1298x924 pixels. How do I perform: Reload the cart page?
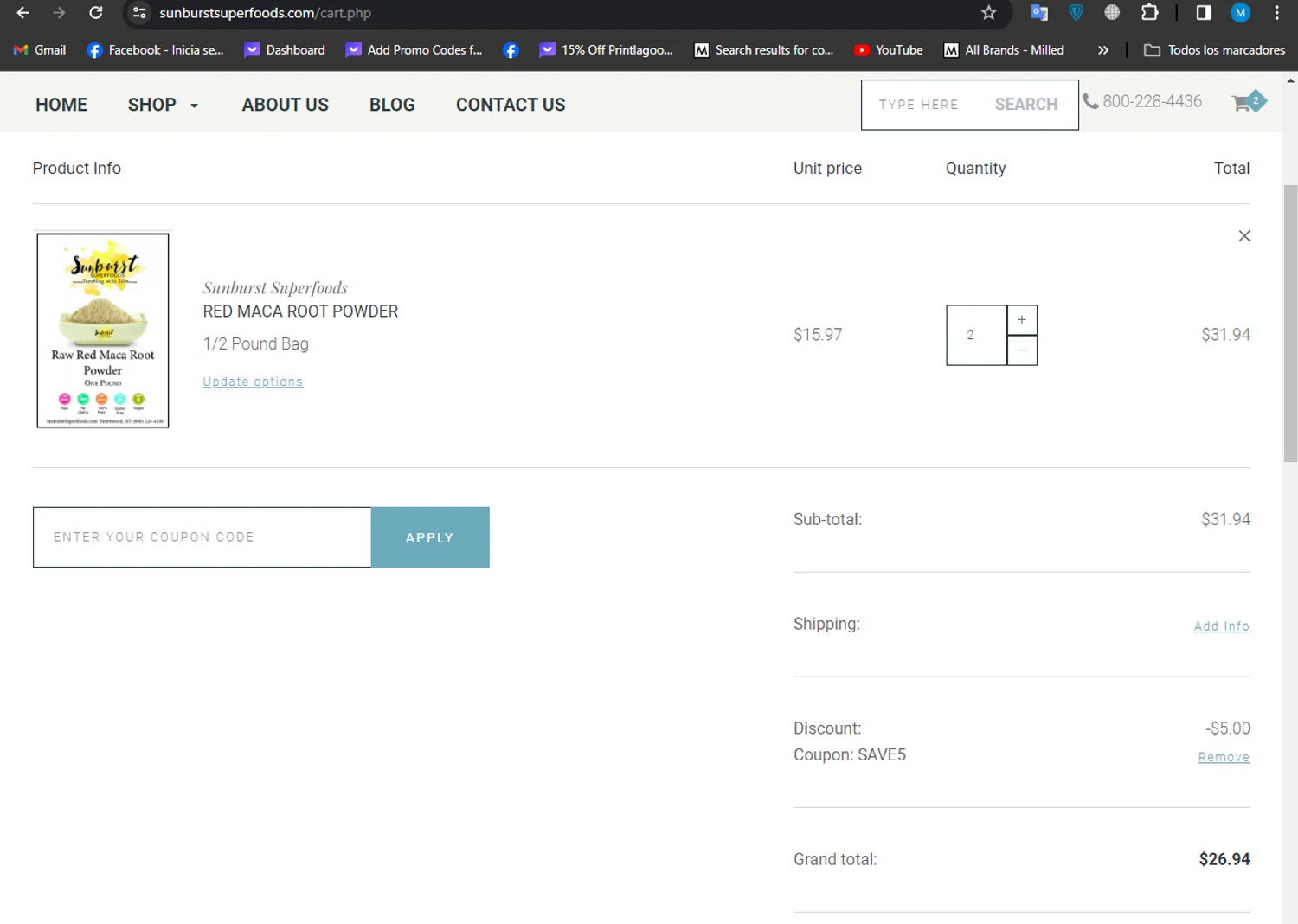(x=96, y=13)
